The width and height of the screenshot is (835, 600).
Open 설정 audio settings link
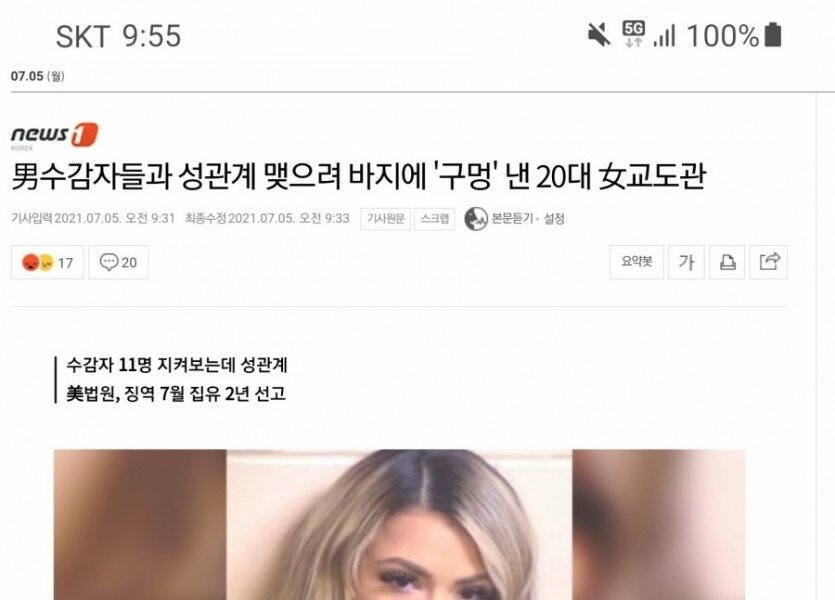[x=554, y=219]
